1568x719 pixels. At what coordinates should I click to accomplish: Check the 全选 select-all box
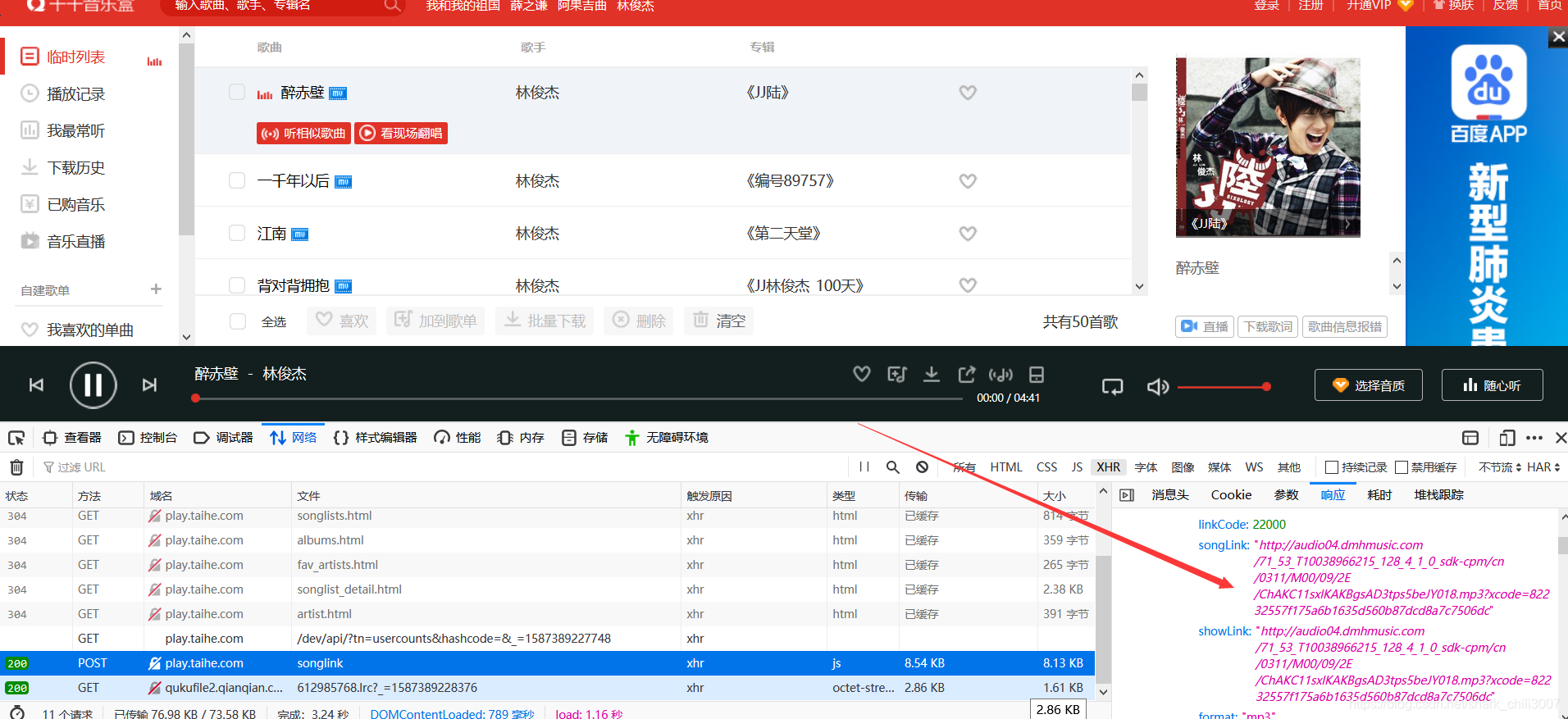[x=238, y=321]
